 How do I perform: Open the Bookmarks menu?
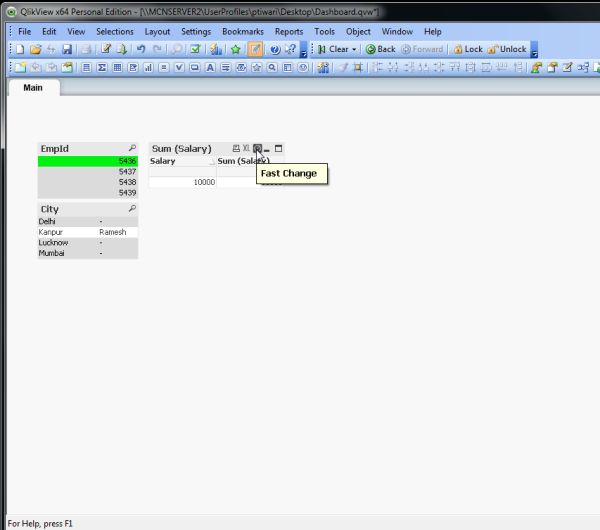[243, 31]
